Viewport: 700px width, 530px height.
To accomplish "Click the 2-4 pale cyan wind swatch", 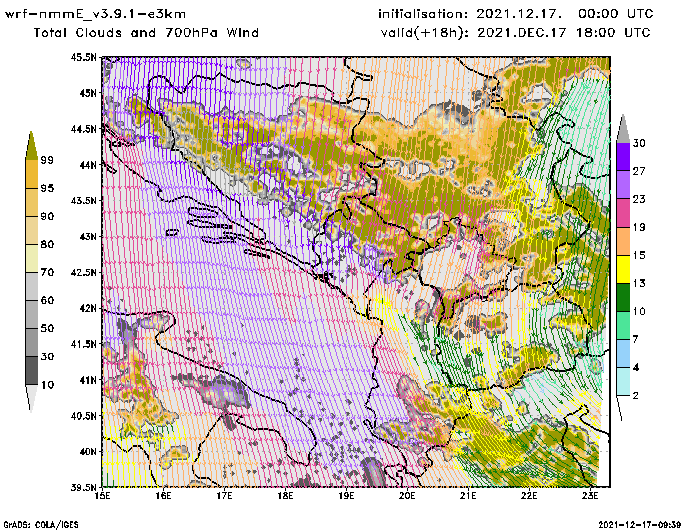I will pos(623,382).
